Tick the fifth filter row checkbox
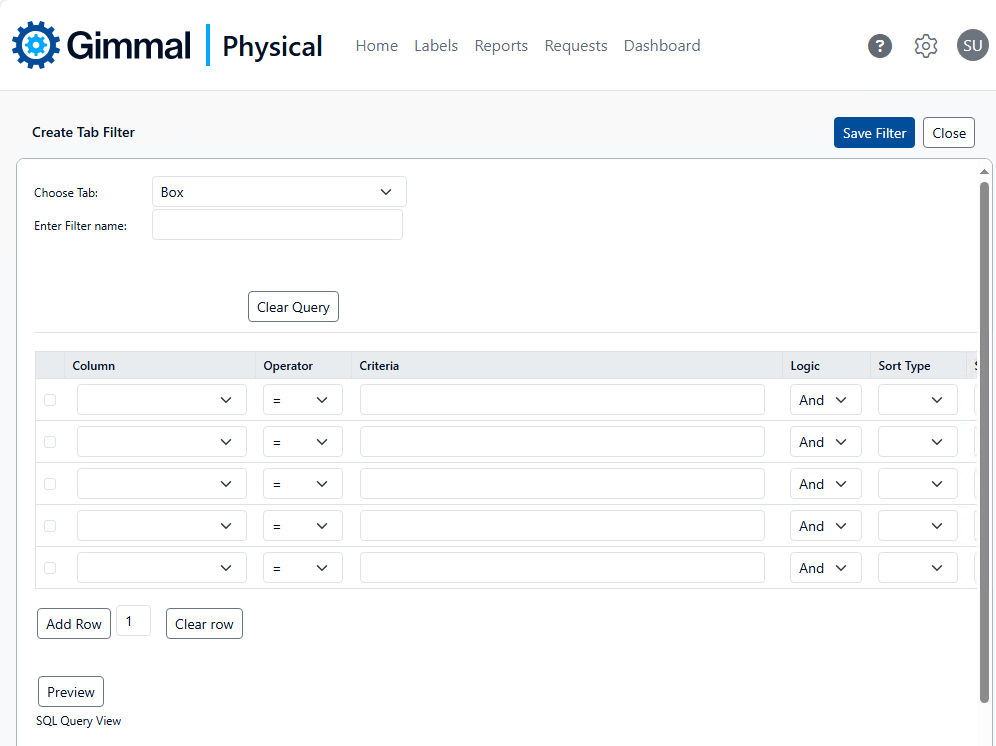The image size is (996, 746). pos(50,568)
